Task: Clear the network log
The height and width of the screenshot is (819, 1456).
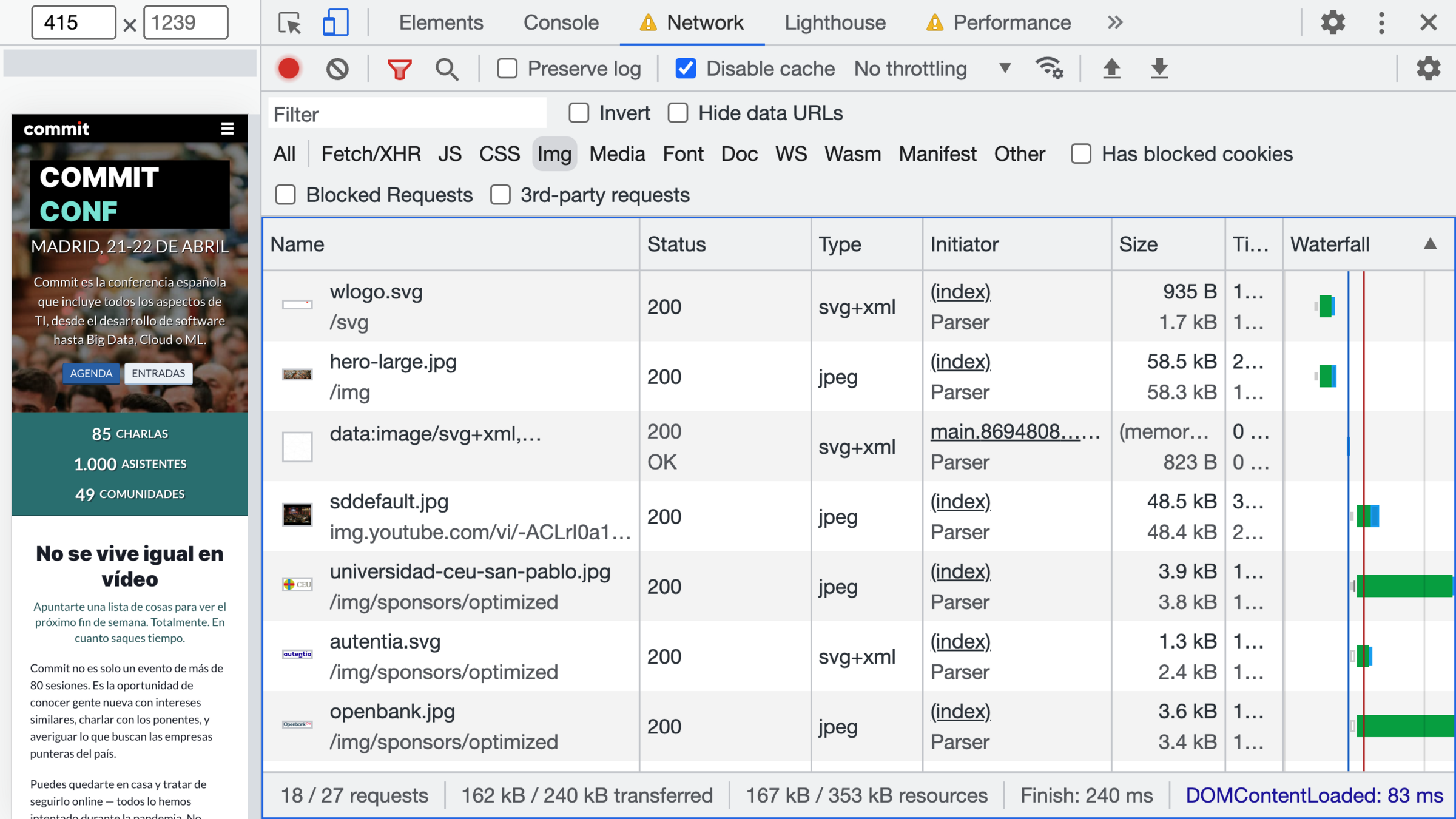Action: coord(337,69)
